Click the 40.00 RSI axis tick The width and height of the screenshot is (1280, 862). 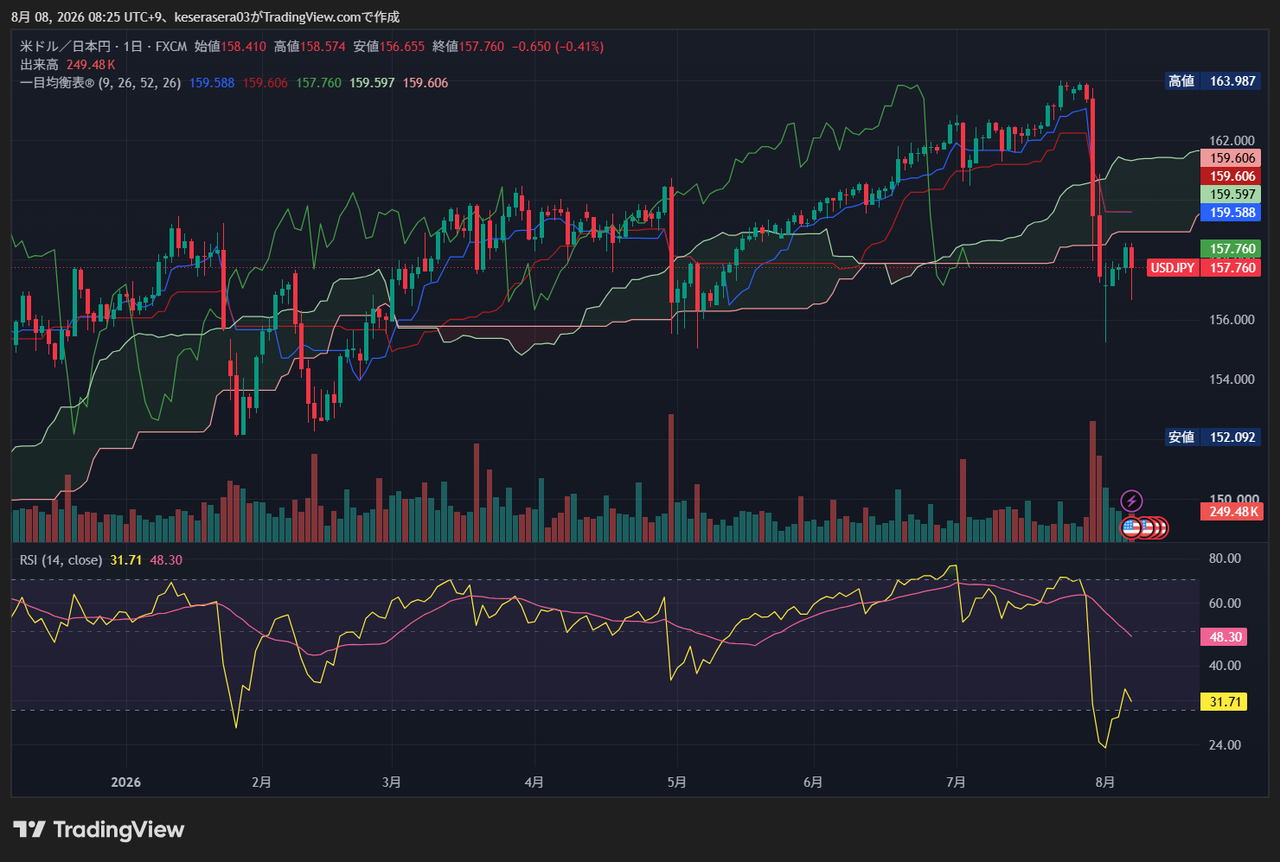1226,665
